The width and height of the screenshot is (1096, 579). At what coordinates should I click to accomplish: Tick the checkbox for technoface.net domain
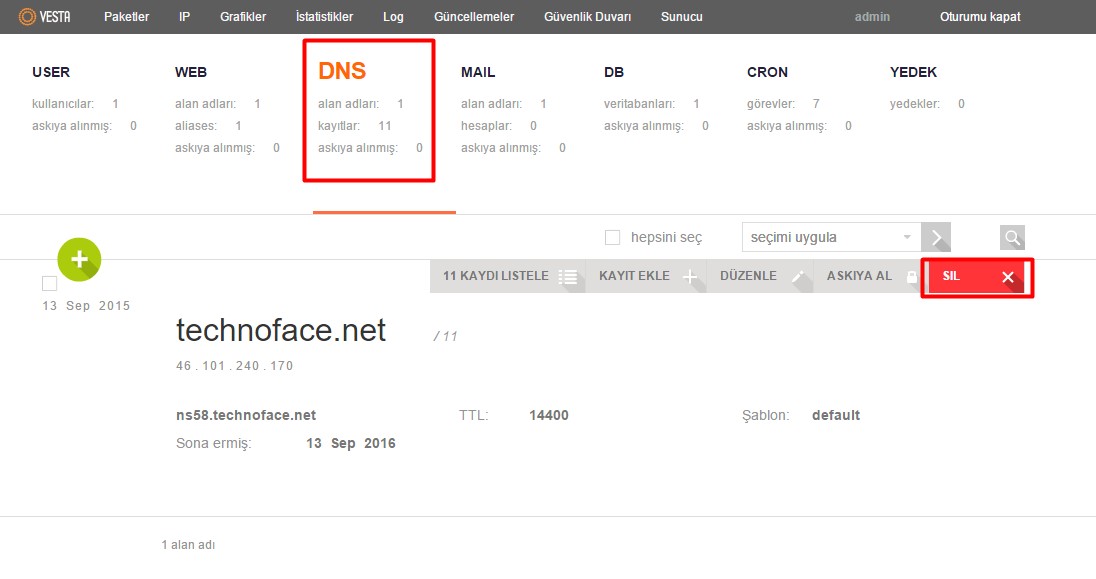click(50, 283)
